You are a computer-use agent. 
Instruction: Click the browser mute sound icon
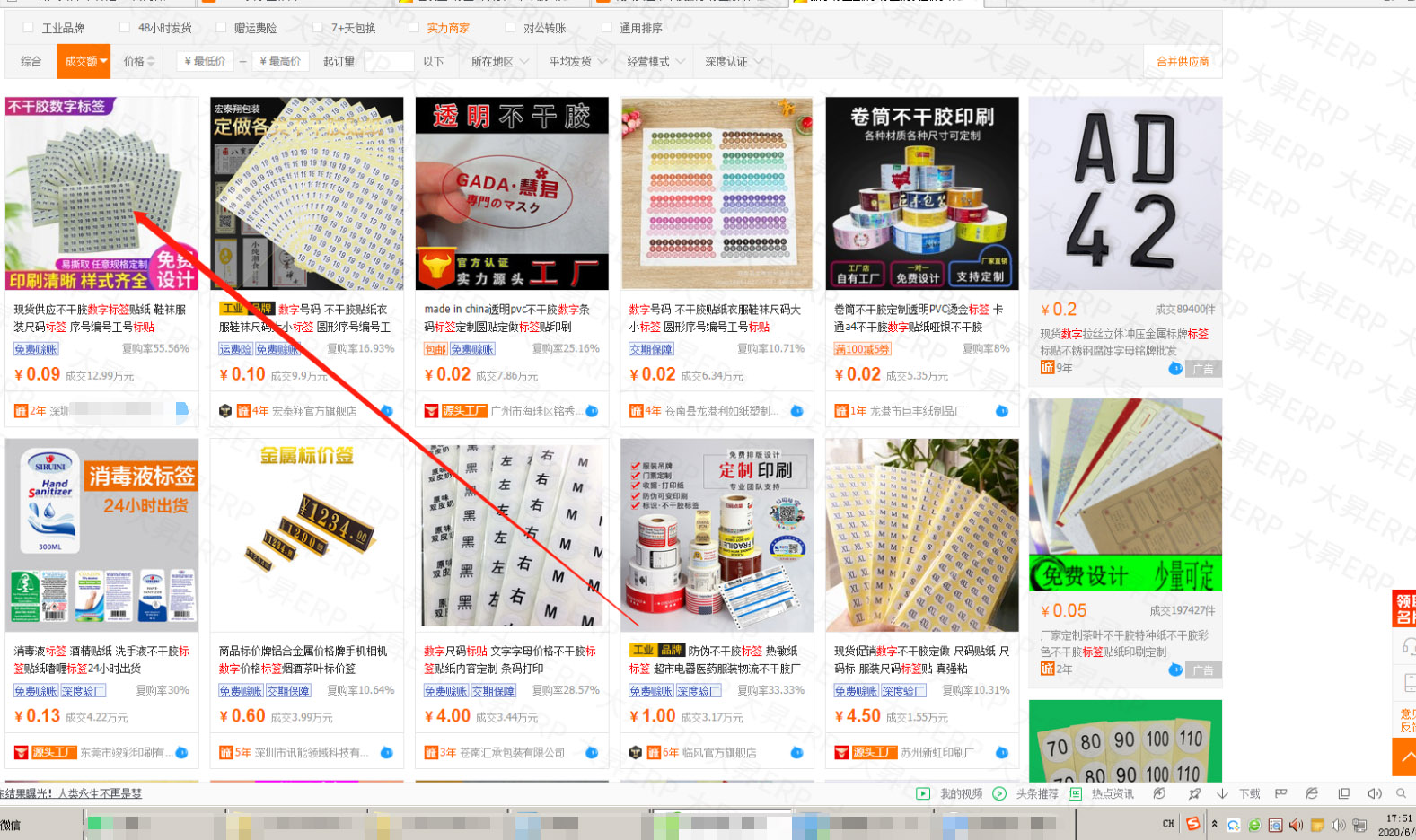coord(1374,793)
